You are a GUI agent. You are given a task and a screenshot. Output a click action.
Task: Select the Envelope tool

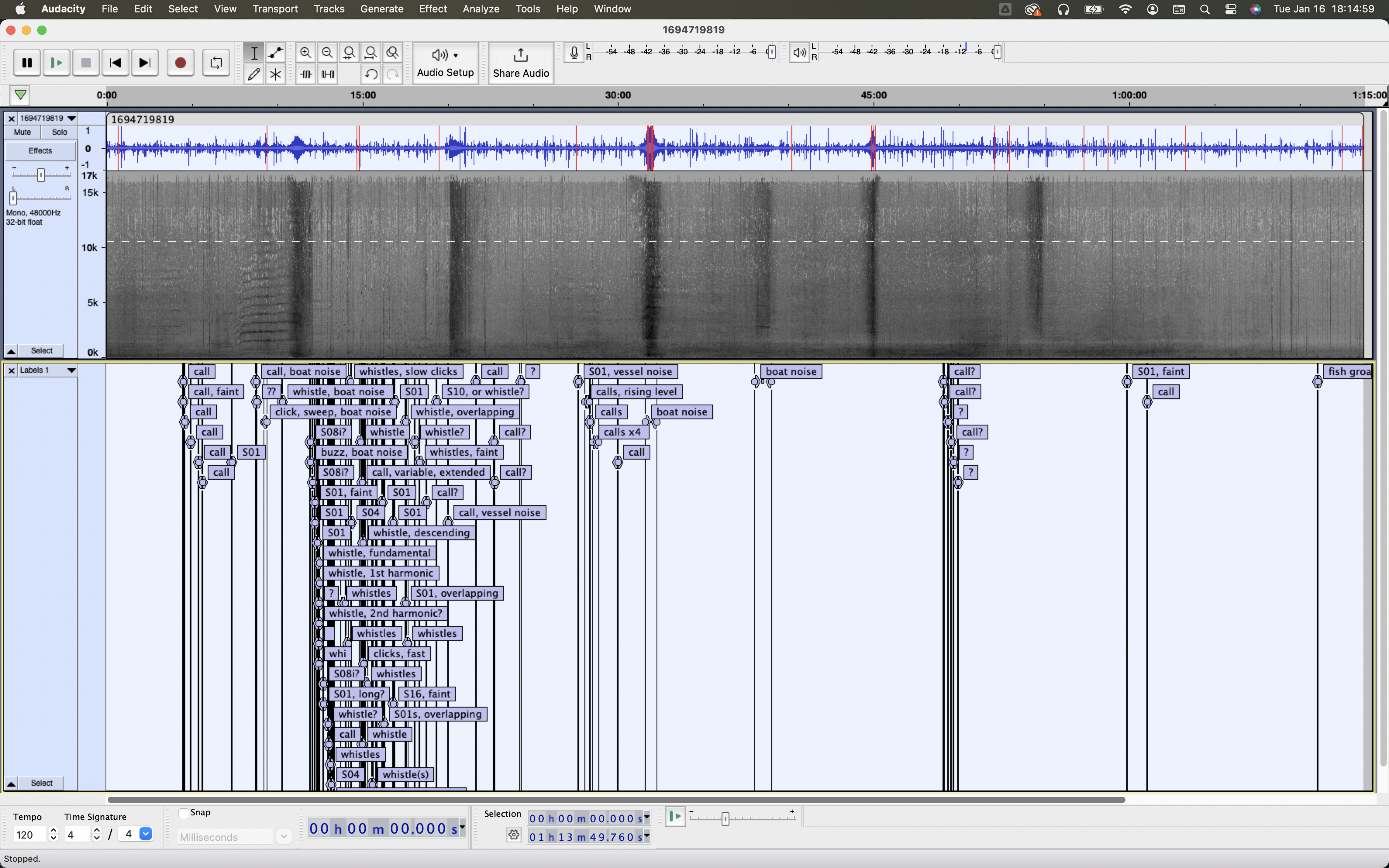(276, 53)
